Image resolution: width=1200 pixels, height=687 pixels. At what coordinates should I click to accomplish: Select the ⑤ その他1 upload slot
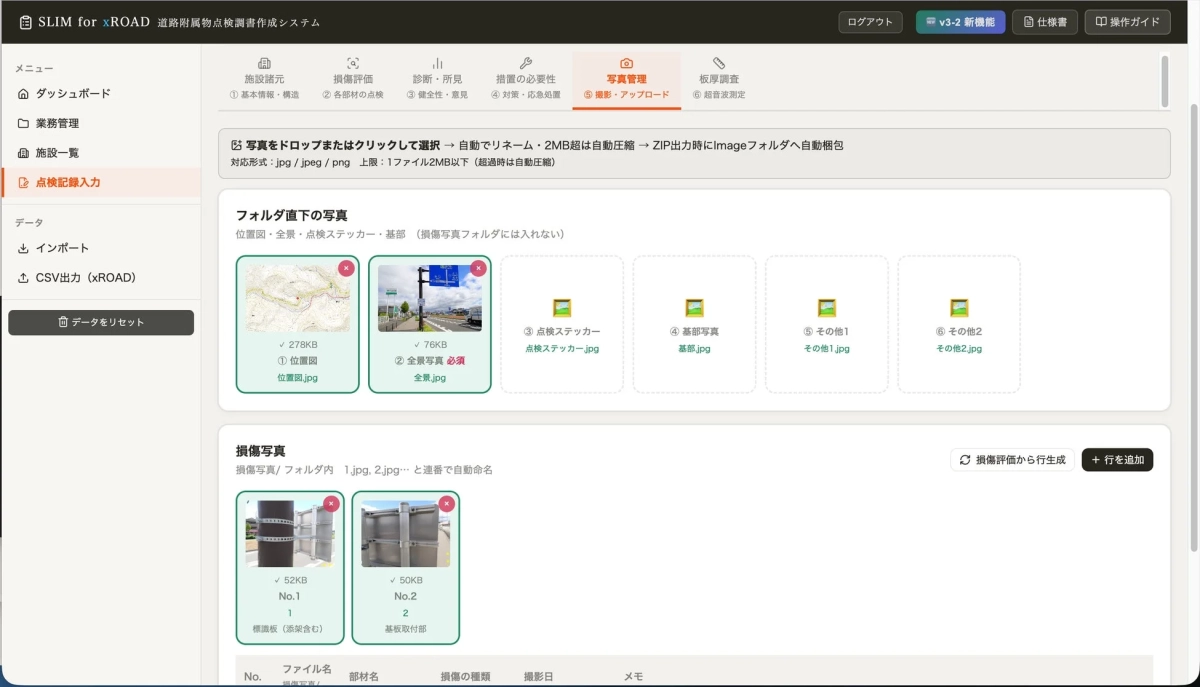pos(827,324)
